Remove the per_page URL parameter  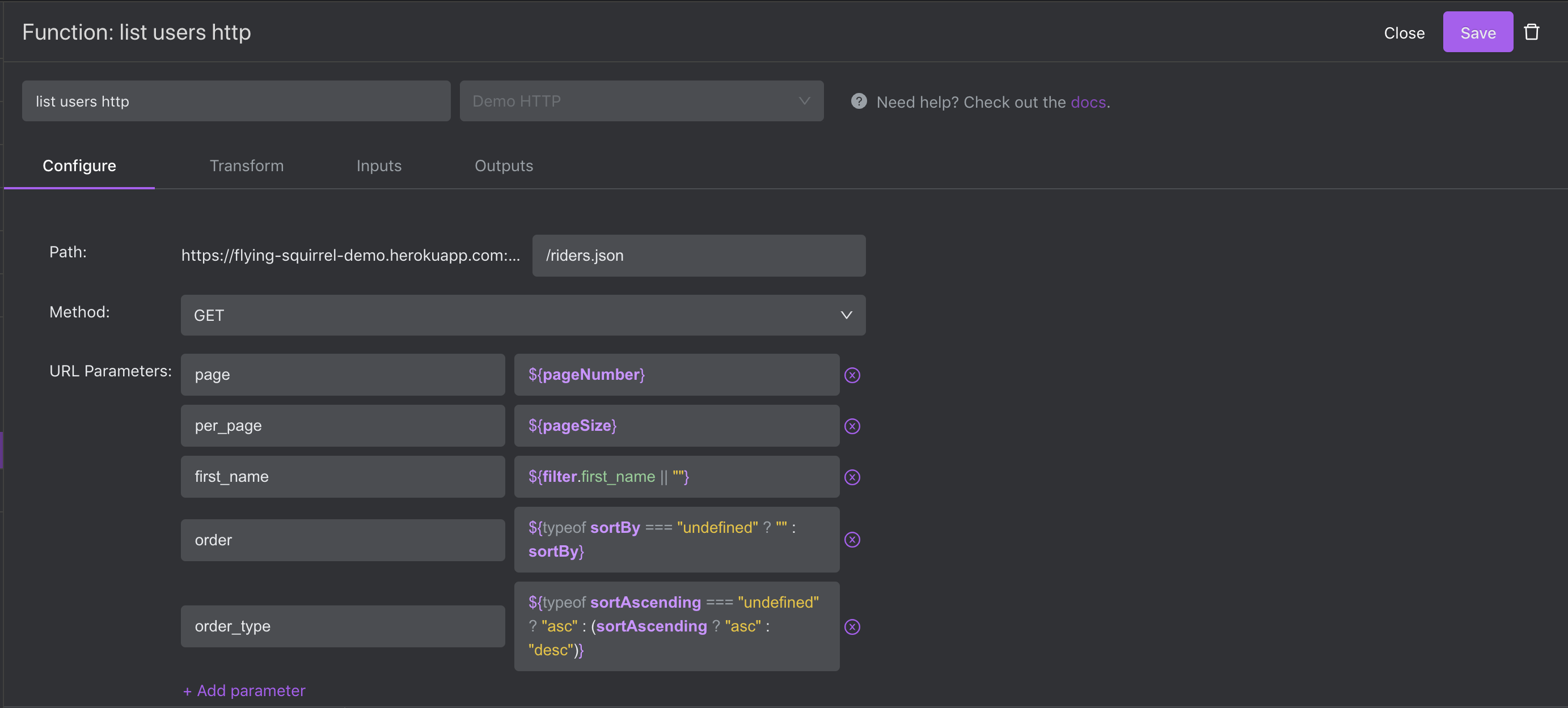click(x=852, y=426)
